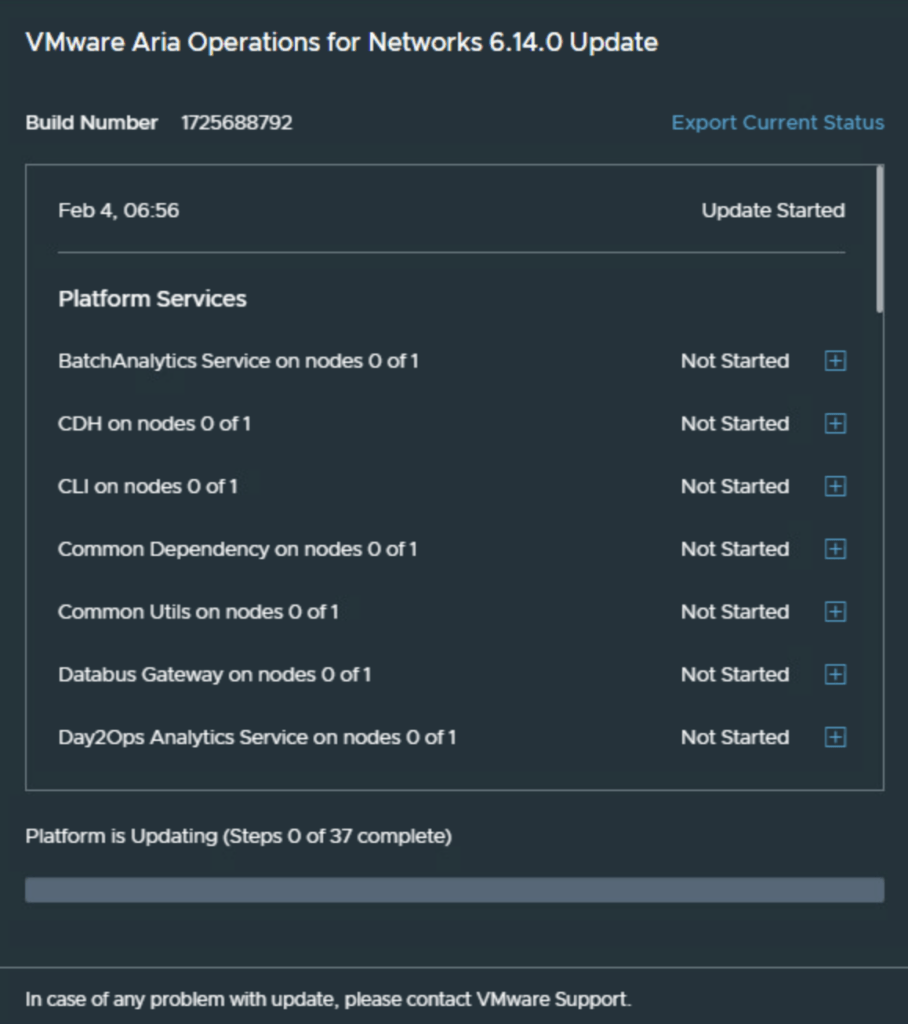Expand the BatchAnalytics Service details plus icon
Screen dimensions: 908x1024
(x=835, y=361)
